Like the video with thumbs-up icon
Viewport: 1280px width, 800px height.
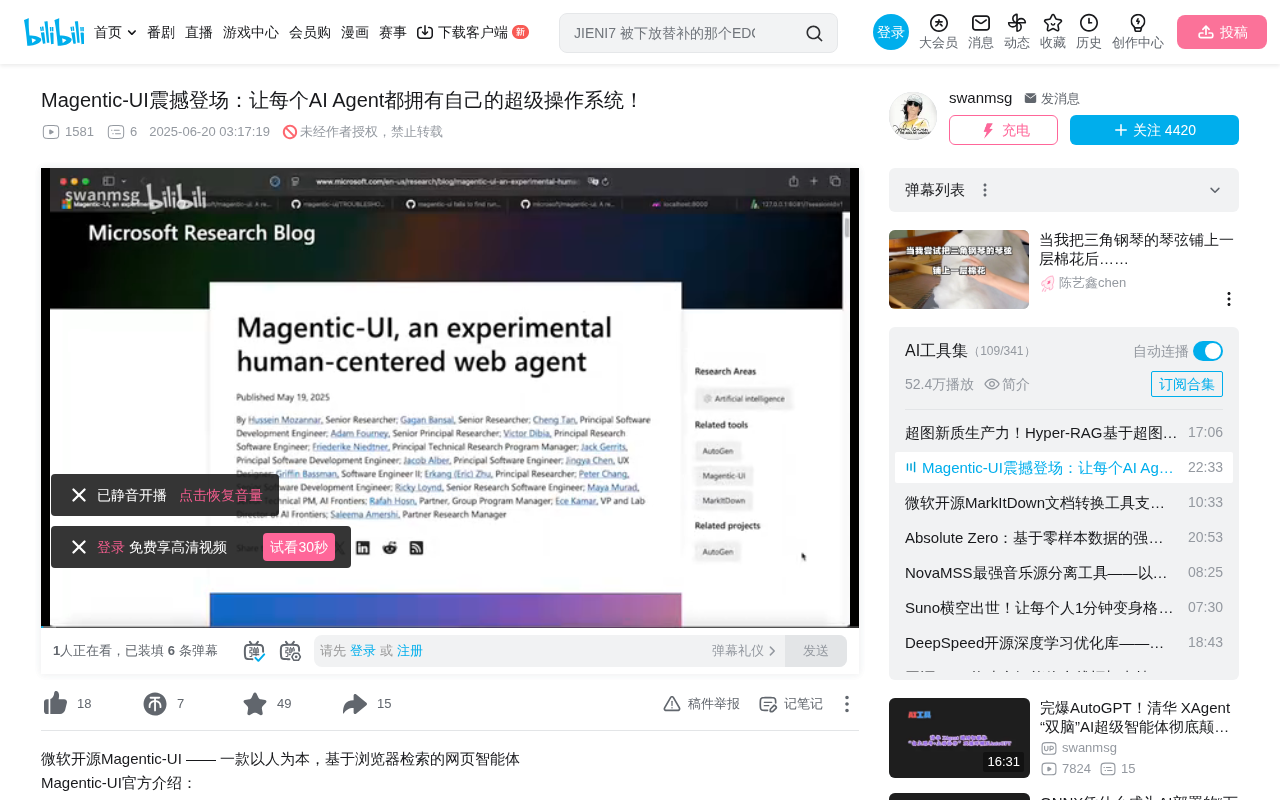(56, 704)
